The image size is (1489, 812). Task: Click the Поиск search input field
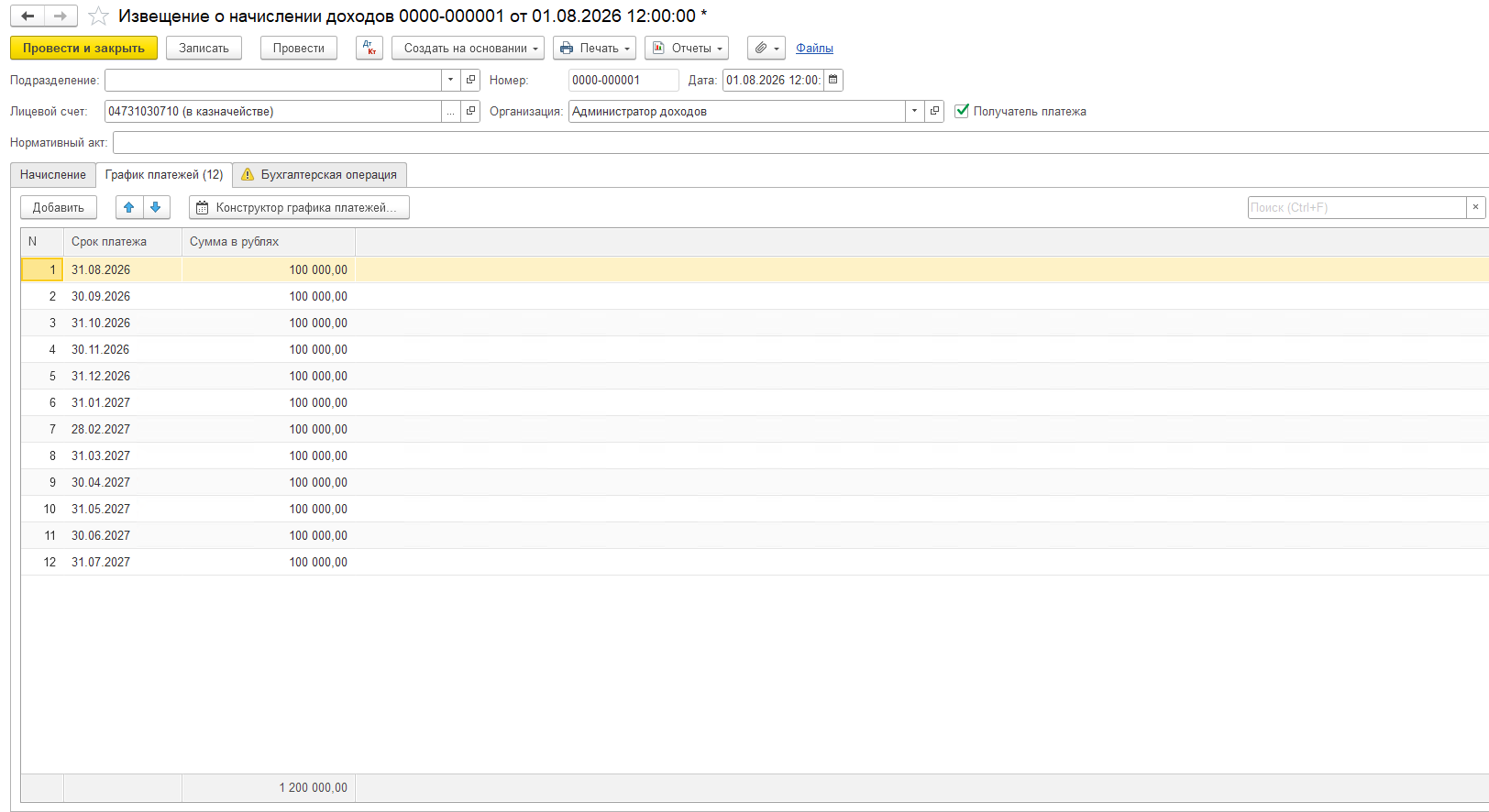tap(1357, 207)
